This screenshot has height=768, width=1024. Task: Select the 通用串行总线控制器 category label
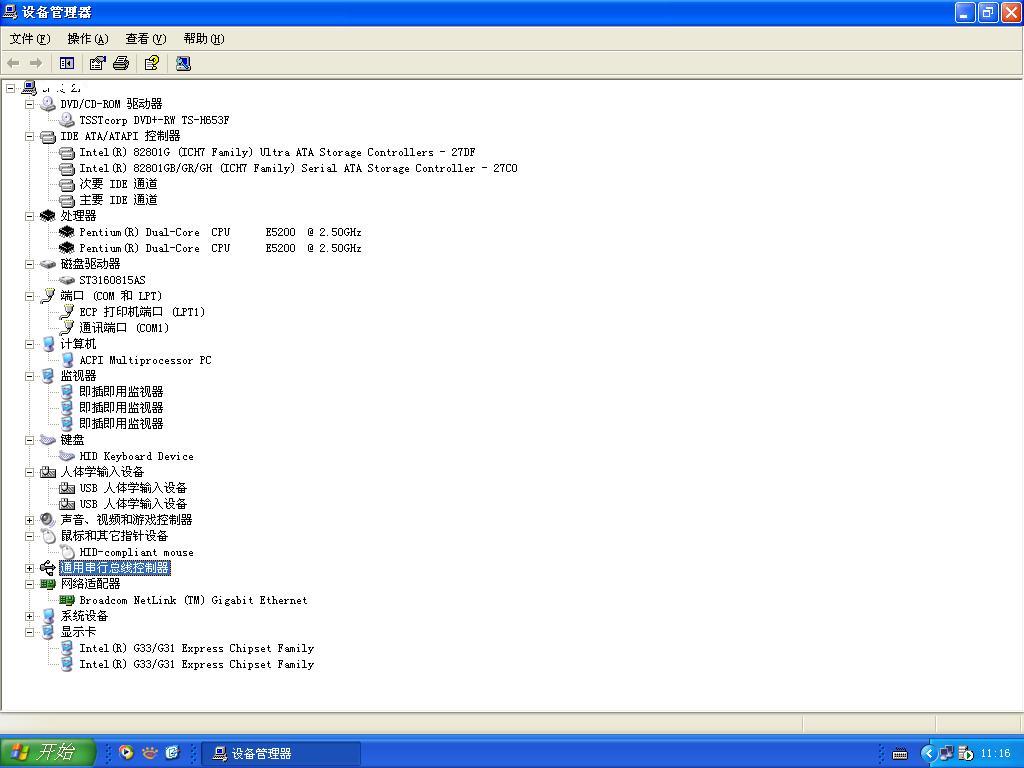pyautogui.click(x=115, y=568)
